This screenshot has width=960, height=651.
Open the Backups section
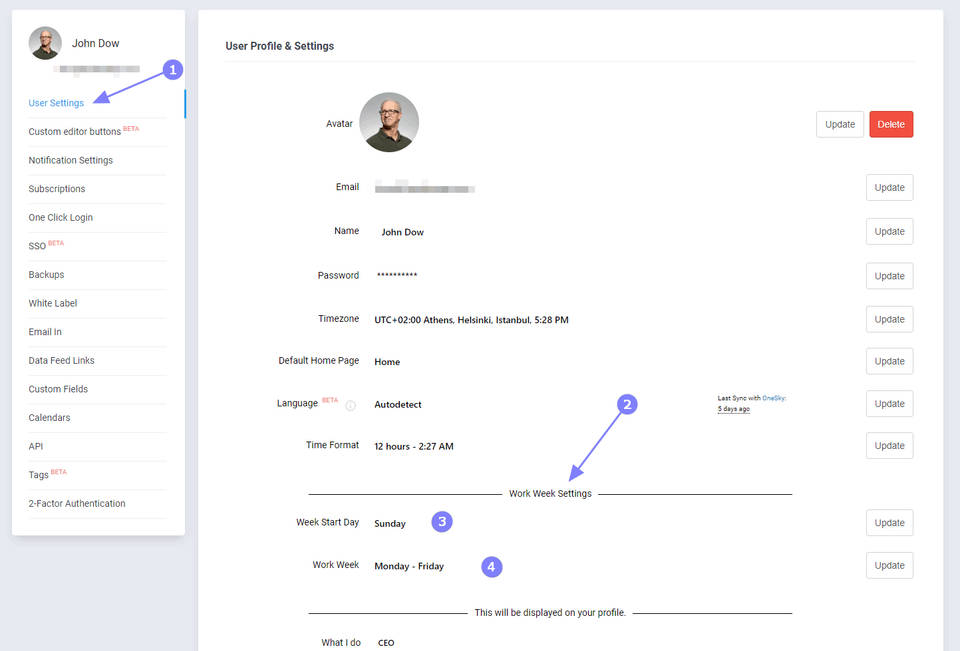coord(47,274)
